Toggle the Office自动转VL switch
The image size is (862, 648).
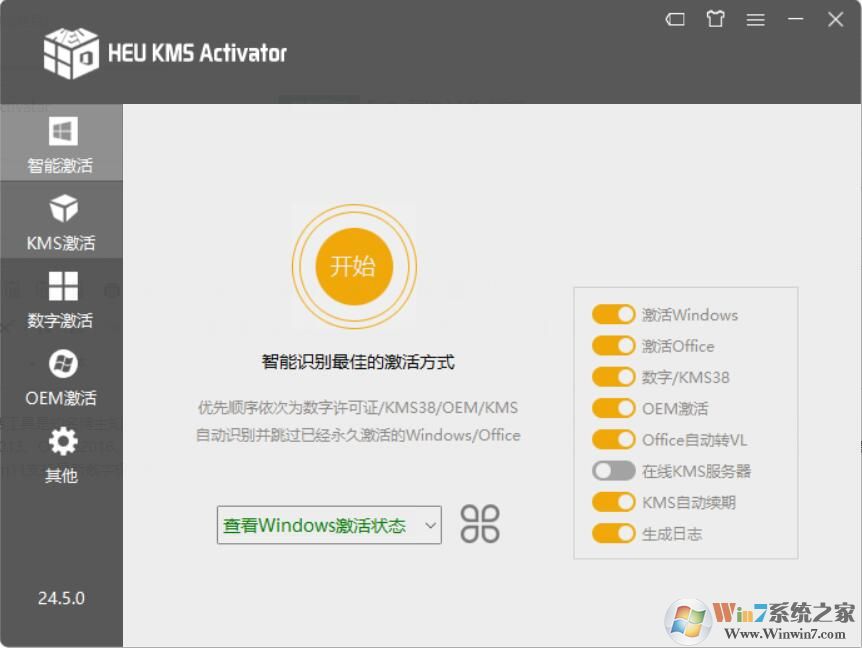[x=614, y=440]
